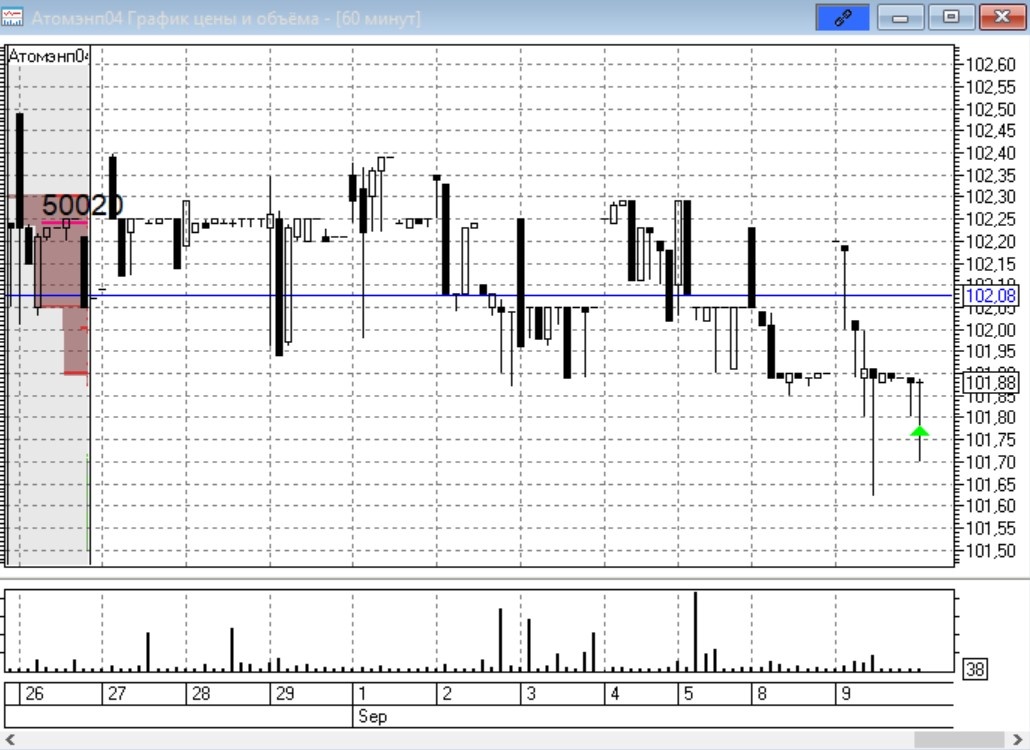Viewport: 1030px width, 750px height.
Task: Click the chart window icon in title bar
Action: tap(12, 17)
